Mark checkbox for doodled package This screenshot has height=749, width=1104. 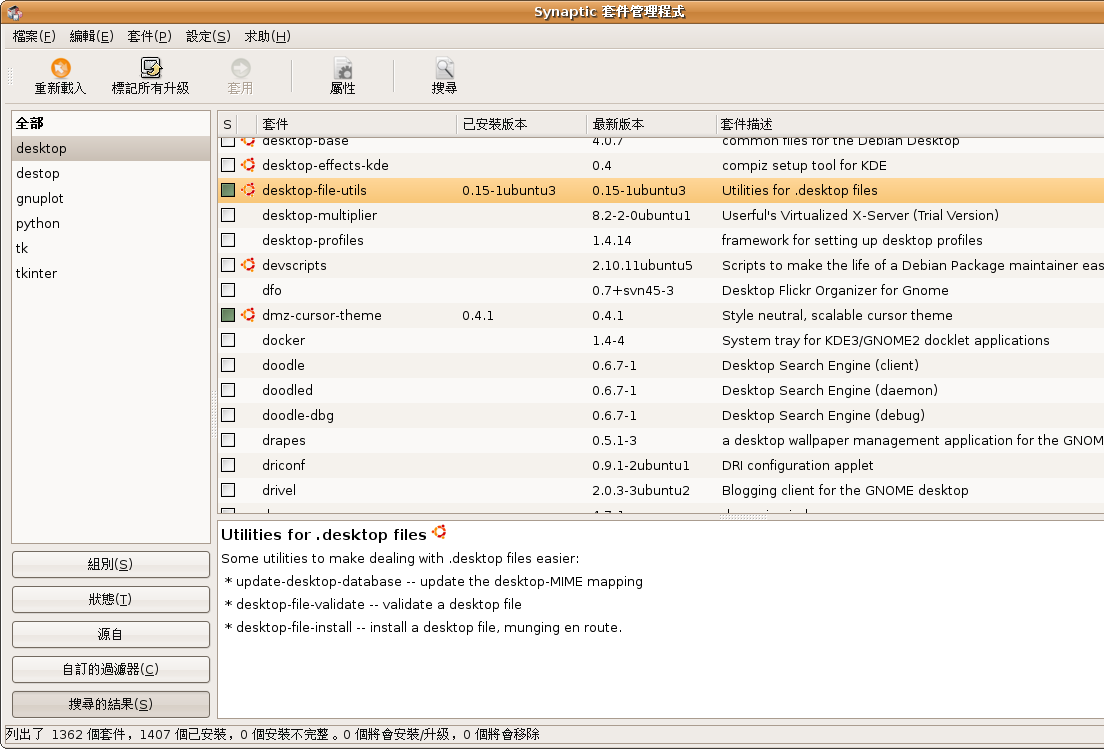point(228,390)
